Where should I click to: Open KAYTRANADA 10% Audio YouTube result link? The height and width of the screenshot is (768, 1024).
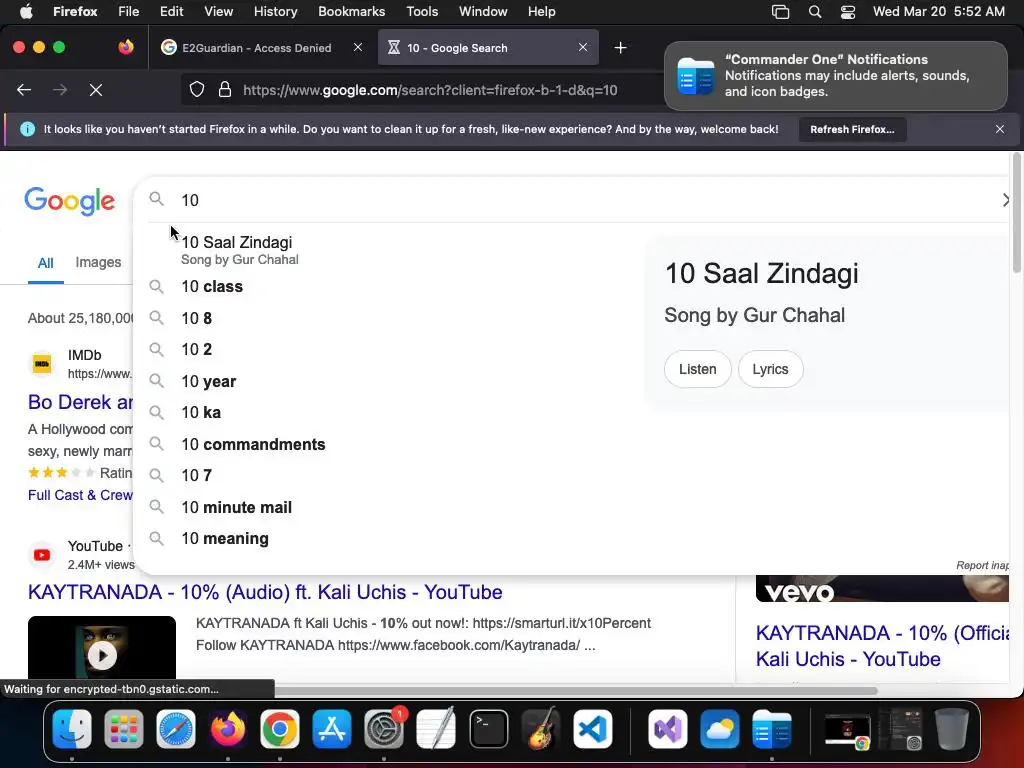(x=265, y=592)
